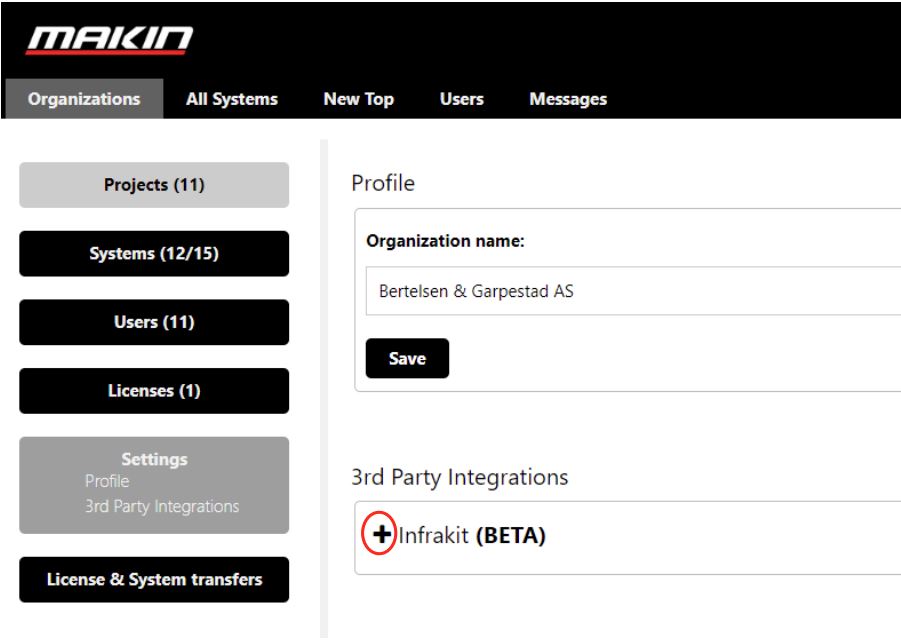Open Systems (12/15) section
This screenshot has height=641, width=901.
pyautogui.click(x=154, y=253)
